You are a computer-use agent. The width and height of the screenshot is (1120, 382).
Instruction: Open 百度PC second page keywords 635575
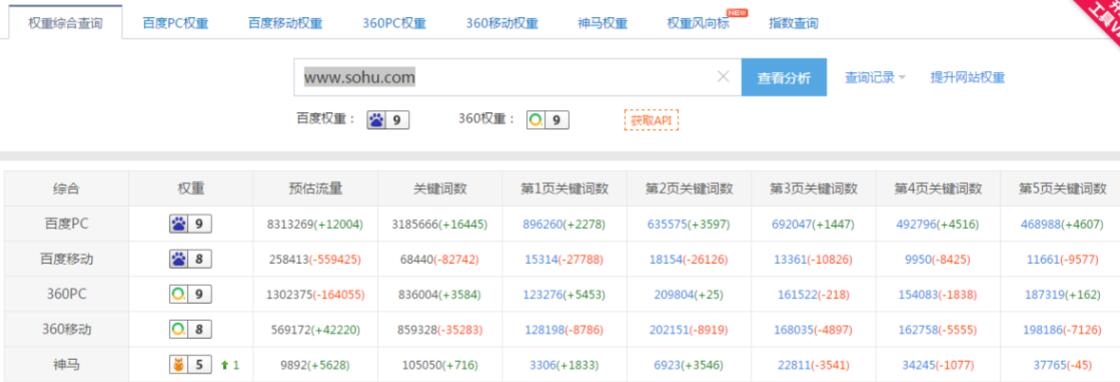pyautogui.click(x=667, y=224)
